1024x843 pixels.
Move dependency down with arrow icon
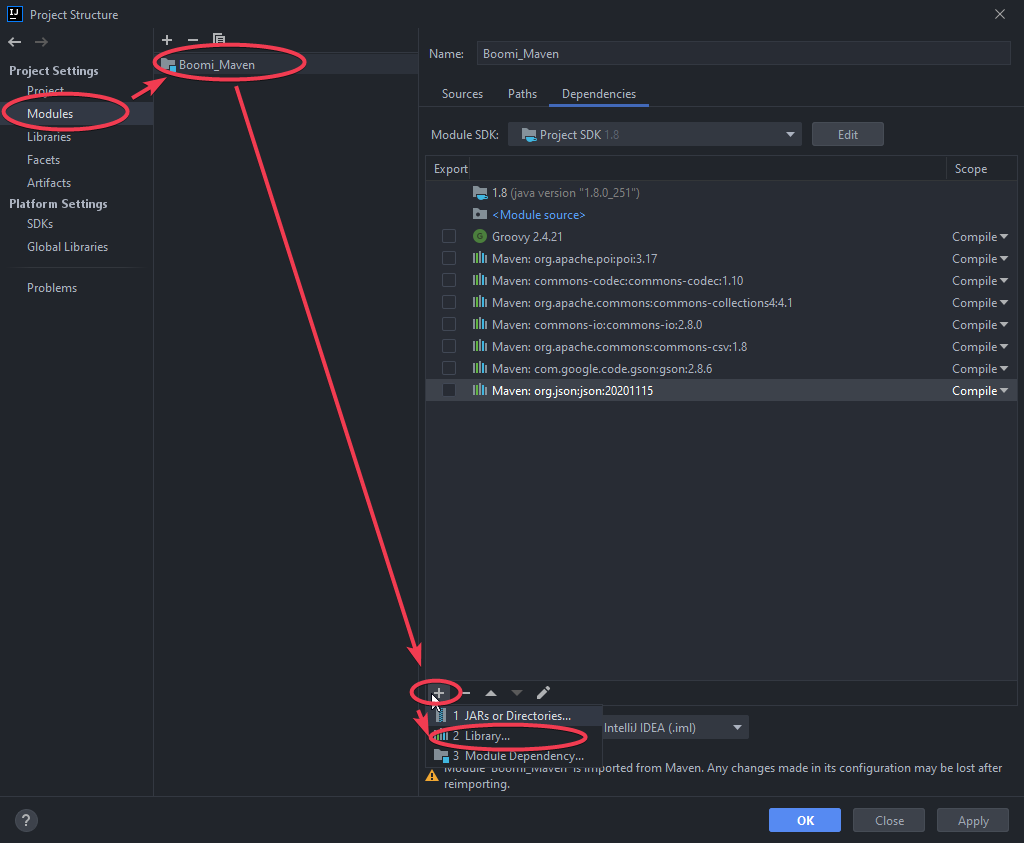(x=517, y=693)
